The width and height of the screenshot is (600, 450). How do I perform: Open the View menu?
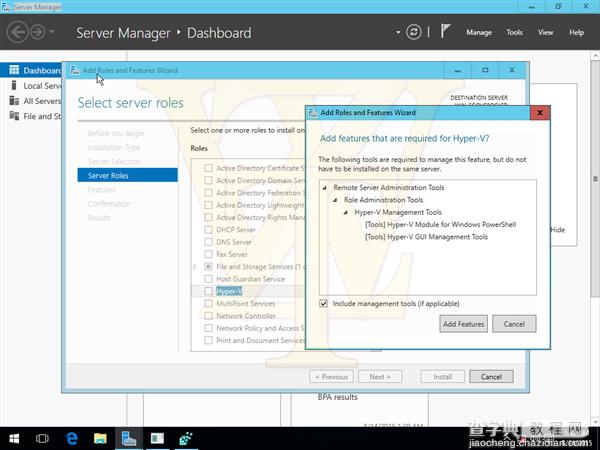[545, 33]
